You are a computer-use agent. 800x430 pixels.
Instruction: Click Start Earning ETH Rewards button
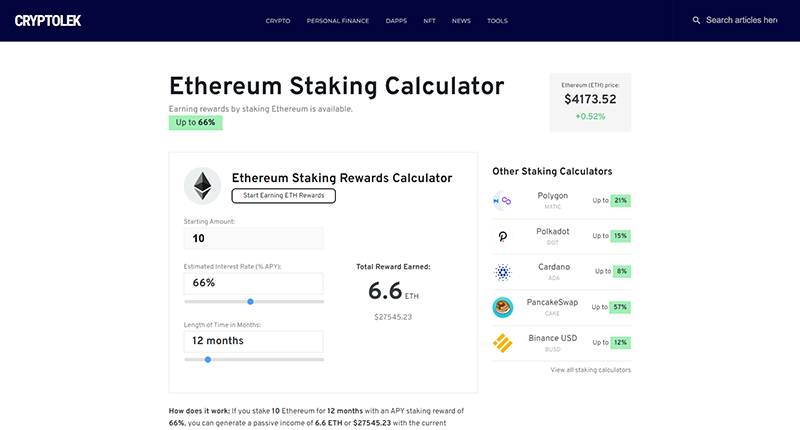[x=284, y=196]
